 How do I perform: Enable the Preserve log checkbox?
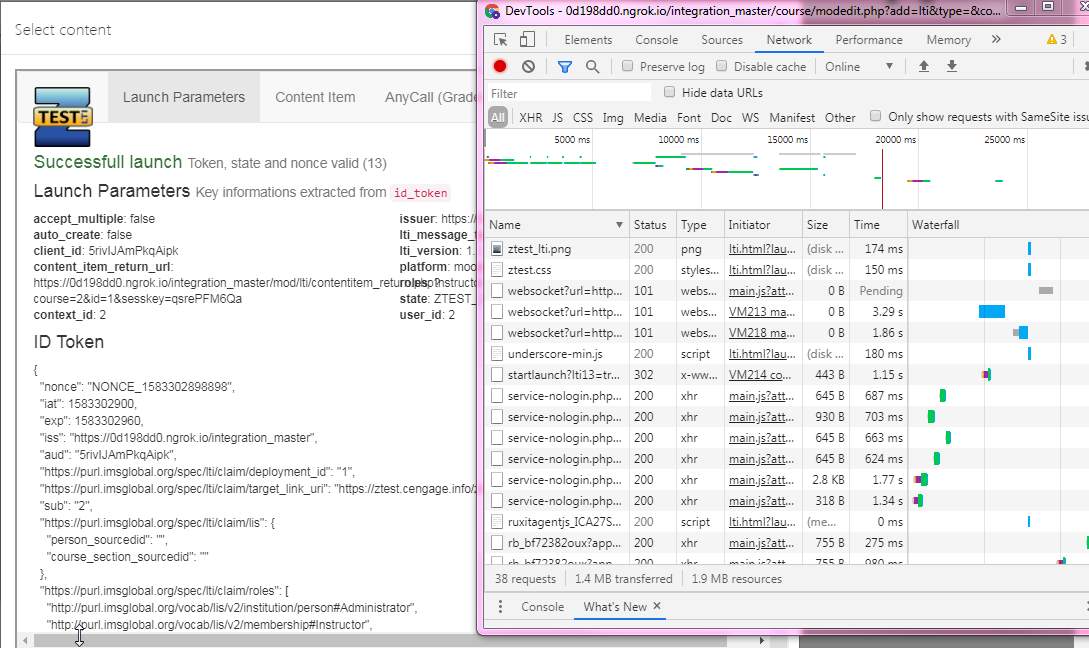(627, 66)
